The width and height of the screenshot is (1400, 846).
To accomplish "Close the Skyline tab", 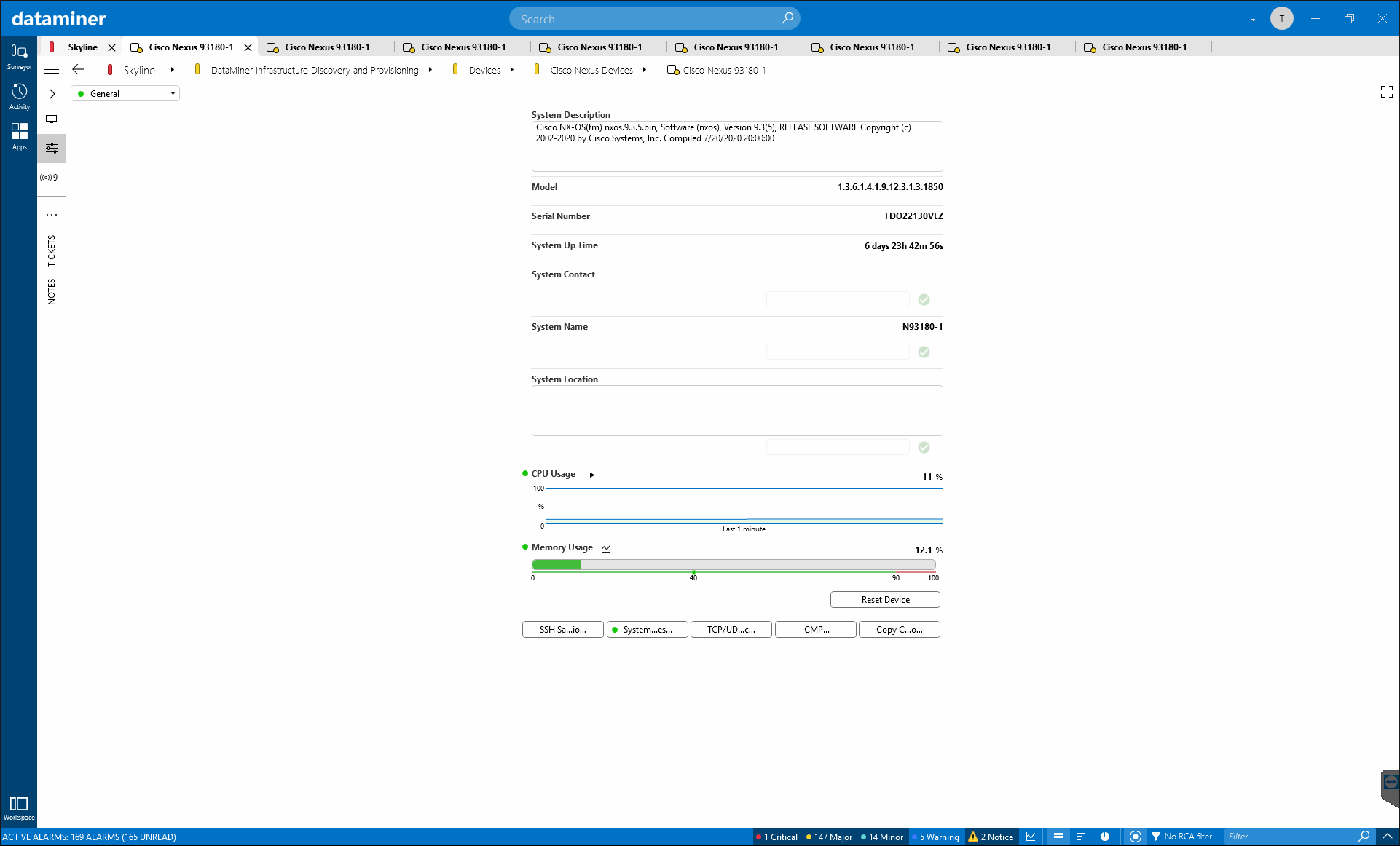I will 111,47.
